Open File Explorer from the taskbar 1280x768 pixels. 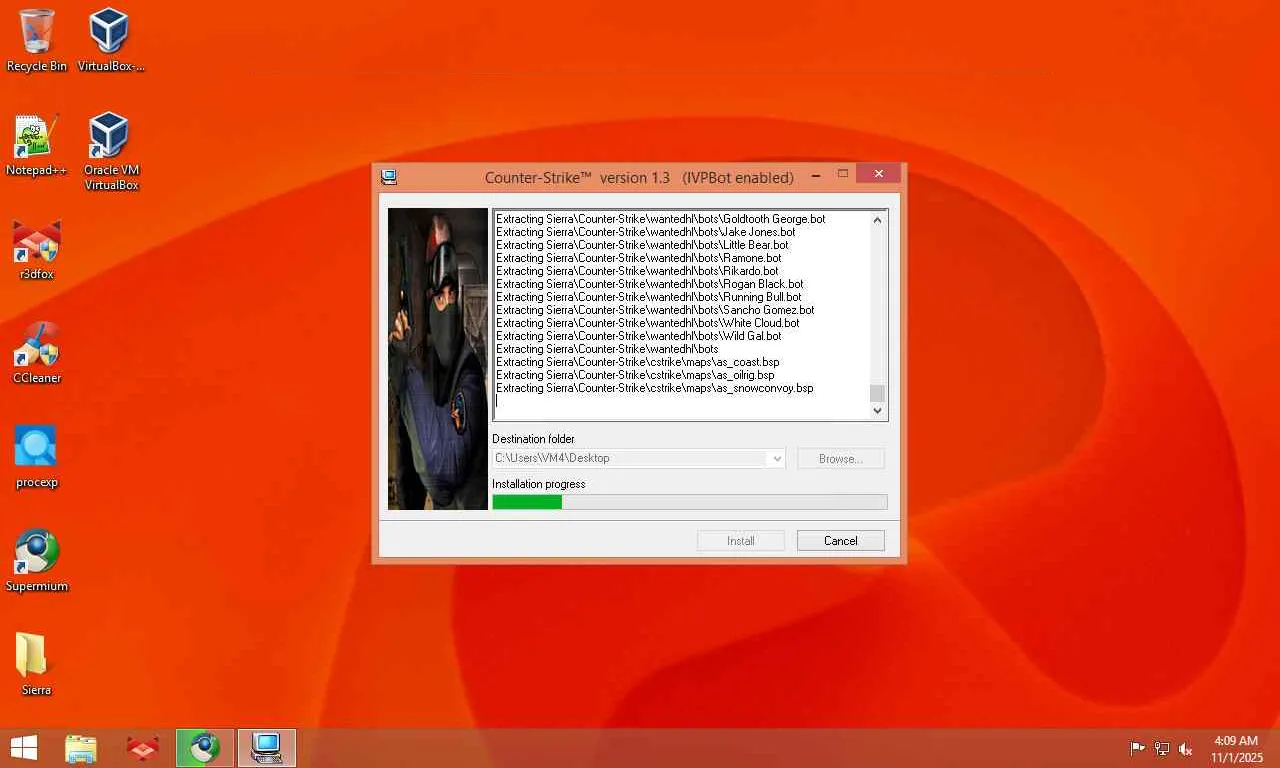point(81,748)
